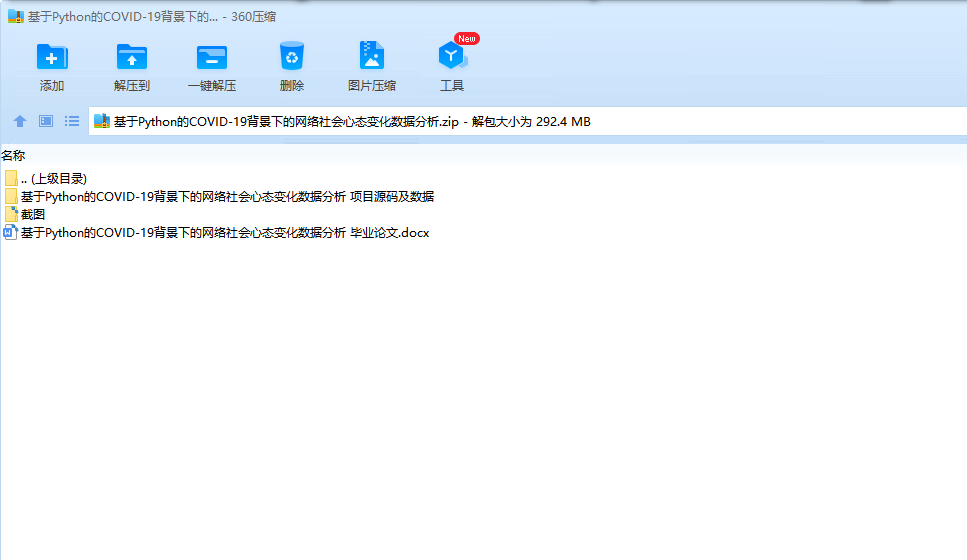Click the folder icon beside 项目源码及数据

pos(11,197)
